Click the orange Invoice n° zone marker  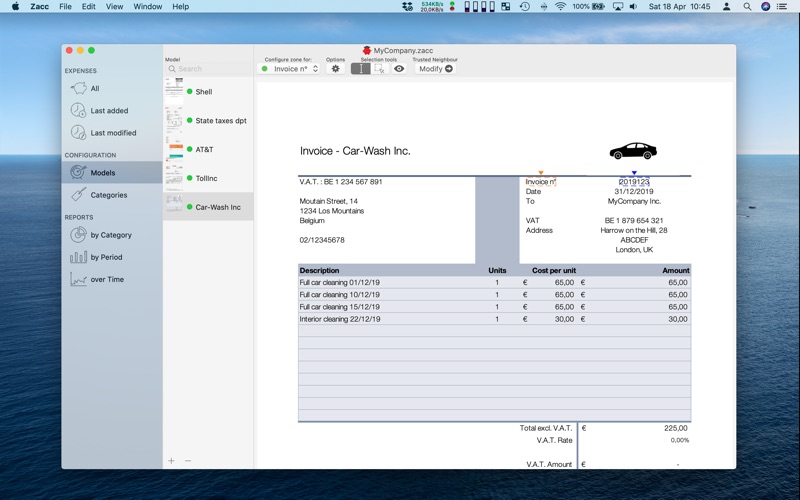pyautogui.click(x=541, y=173)
